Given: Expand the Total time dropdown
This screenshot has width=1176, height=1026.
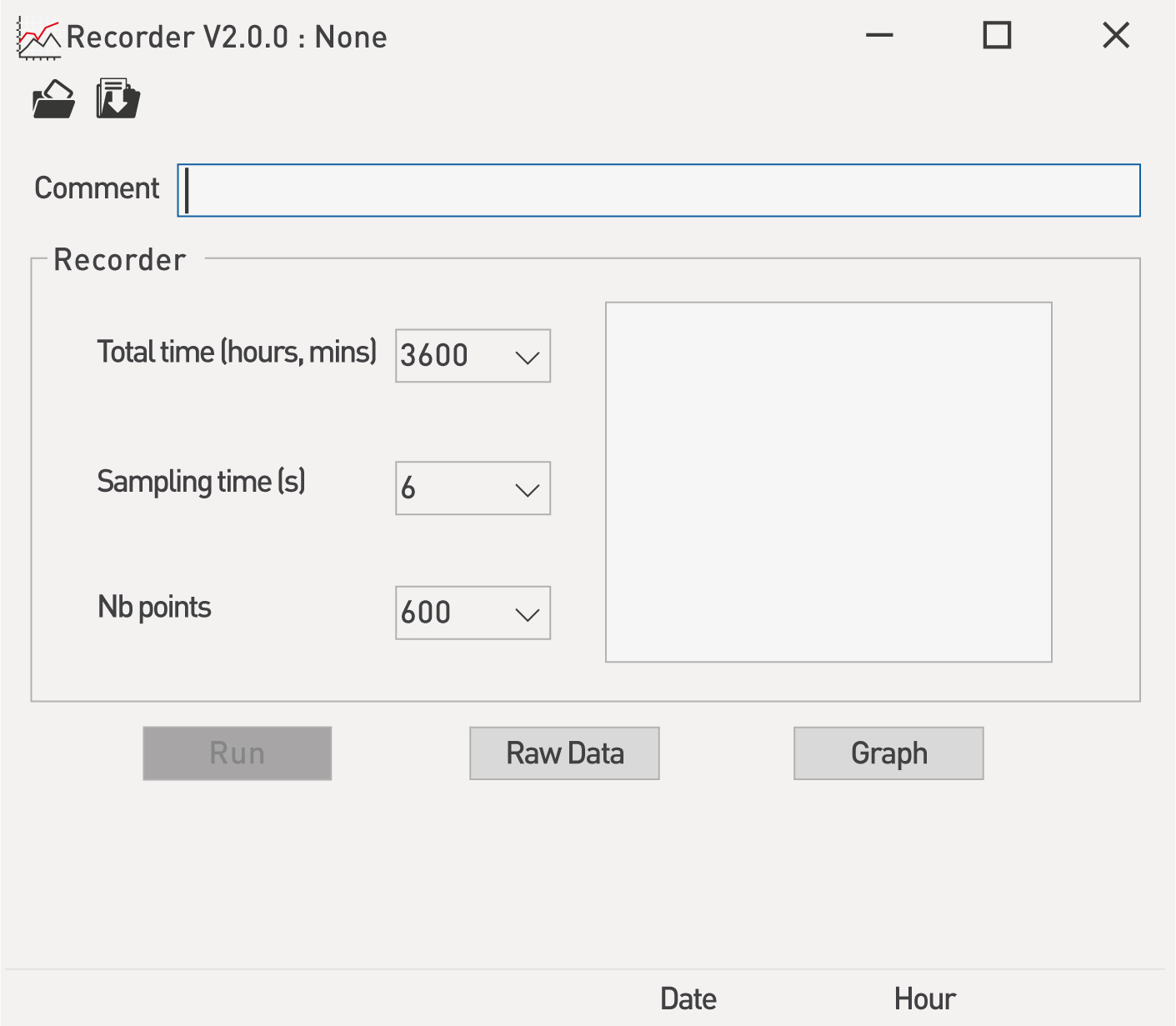Looking at the screenshot, I should click(527, 357).
